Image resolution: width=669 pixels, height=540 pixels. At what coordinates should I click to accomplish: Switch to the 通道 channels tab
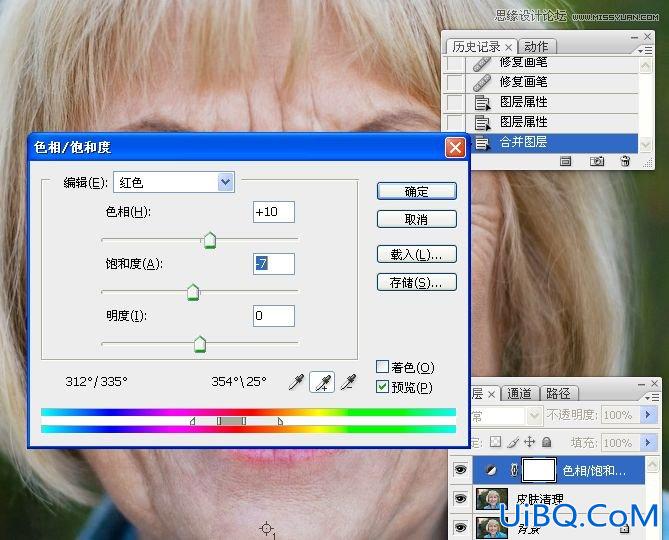point(519,393)
